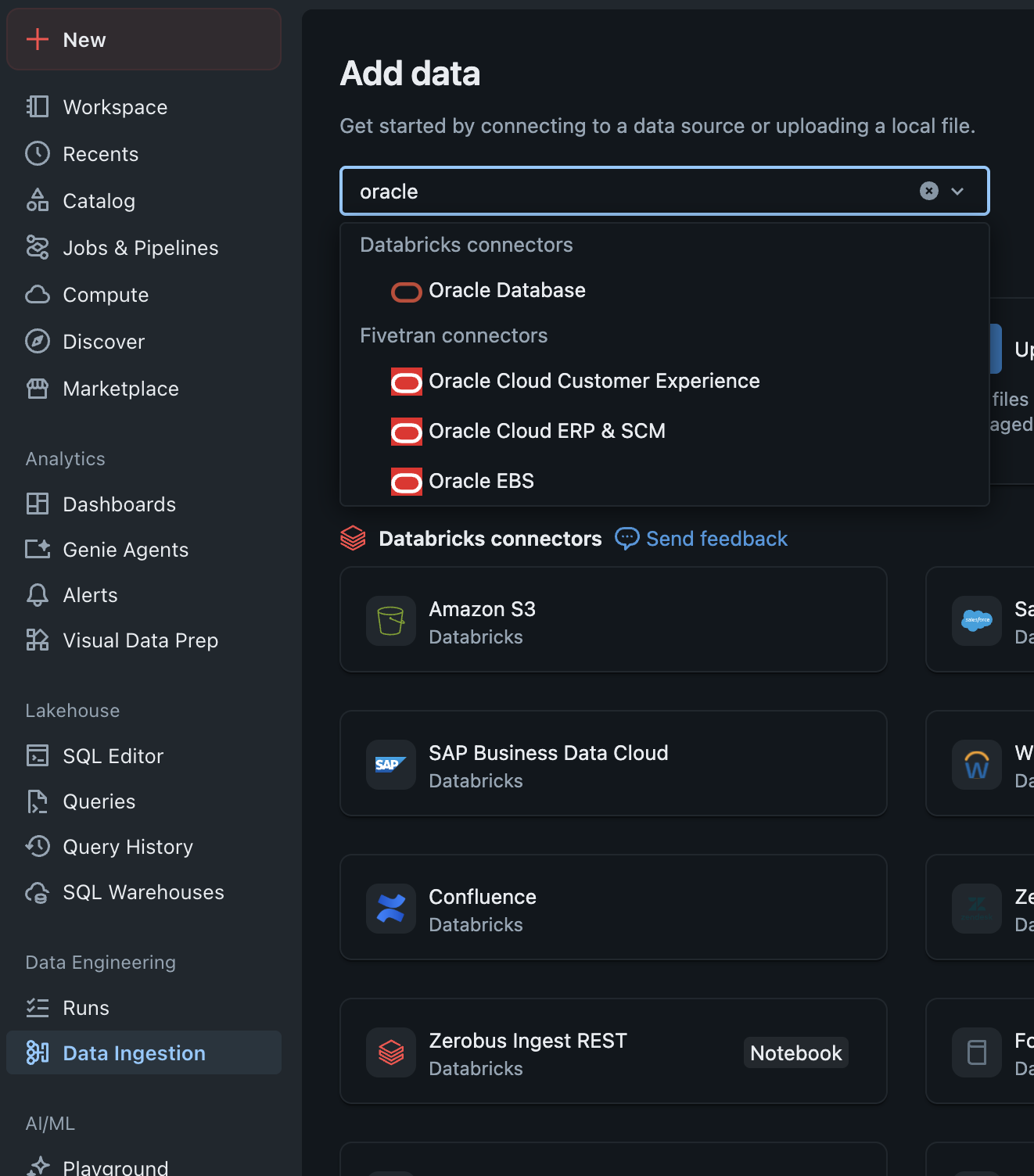This screenshot has width=1034, height=1176.
Task: Click the Discover compass icon
Action: [x=38, y=341]
